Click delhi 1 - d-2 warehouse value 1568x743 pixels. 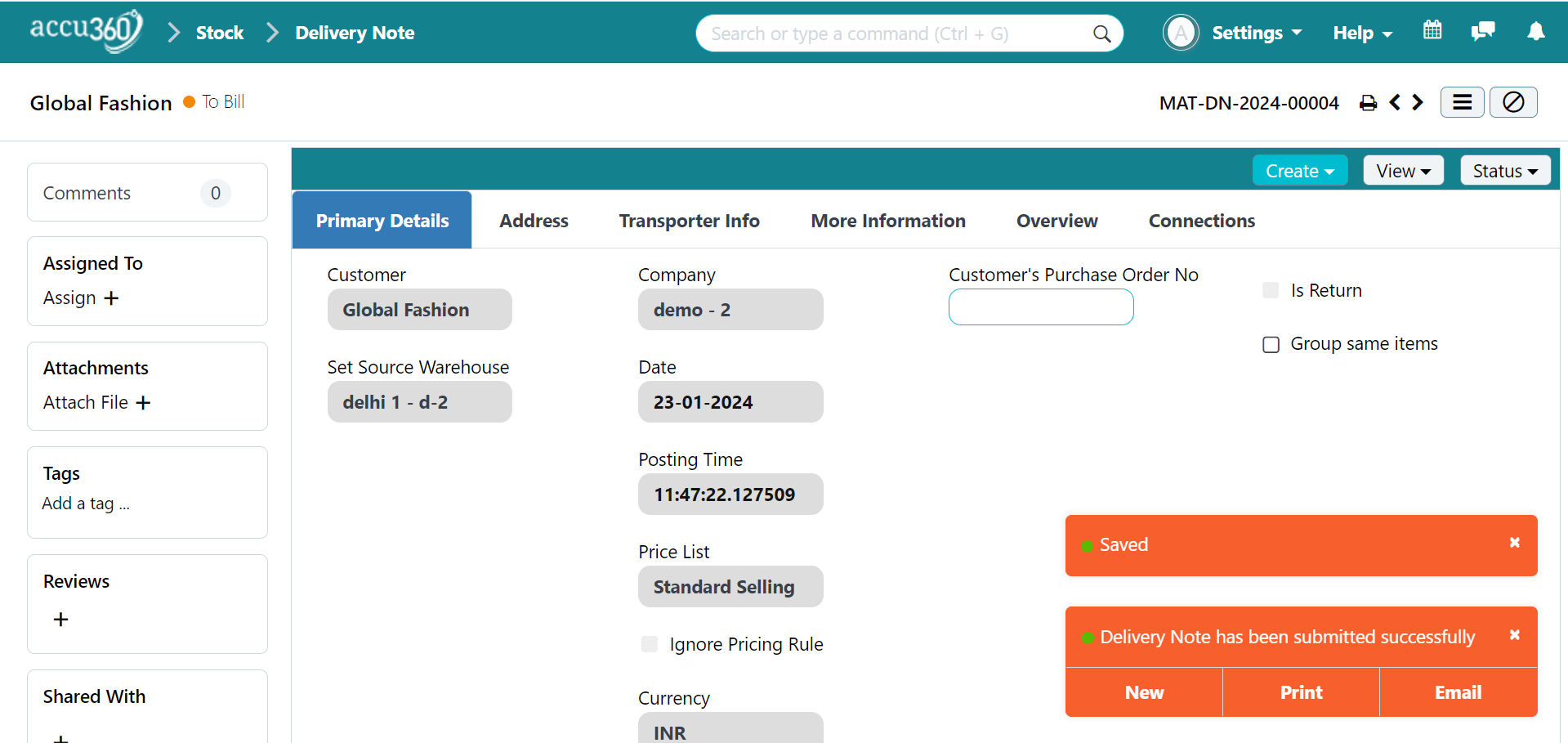pyautogui.click(x=419, y=402)
